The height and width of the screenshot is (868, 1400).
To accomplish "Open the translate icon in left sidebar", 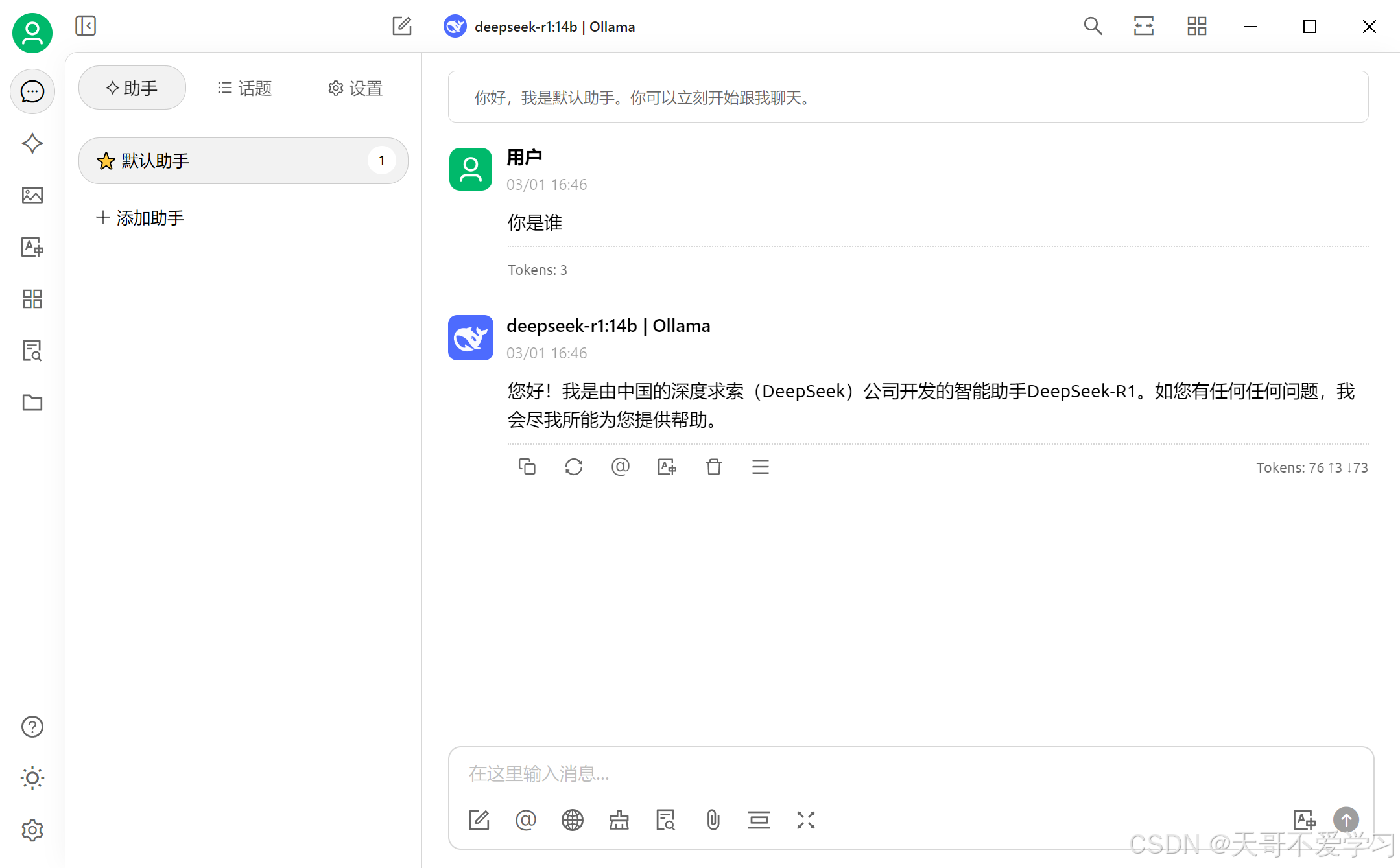I will (32, 247).
